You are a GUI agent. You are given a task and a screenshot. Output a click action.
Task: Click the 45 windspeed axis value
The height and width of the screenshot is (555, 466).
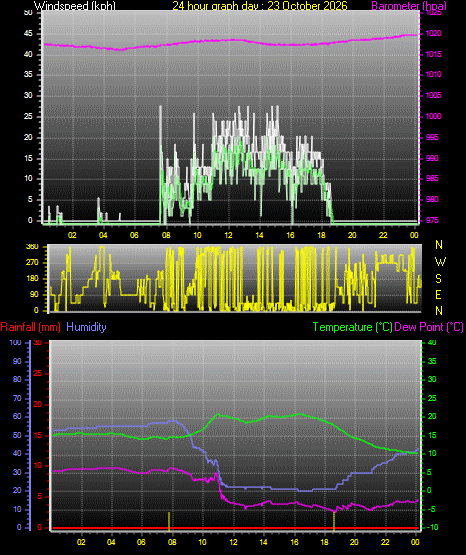28,34
